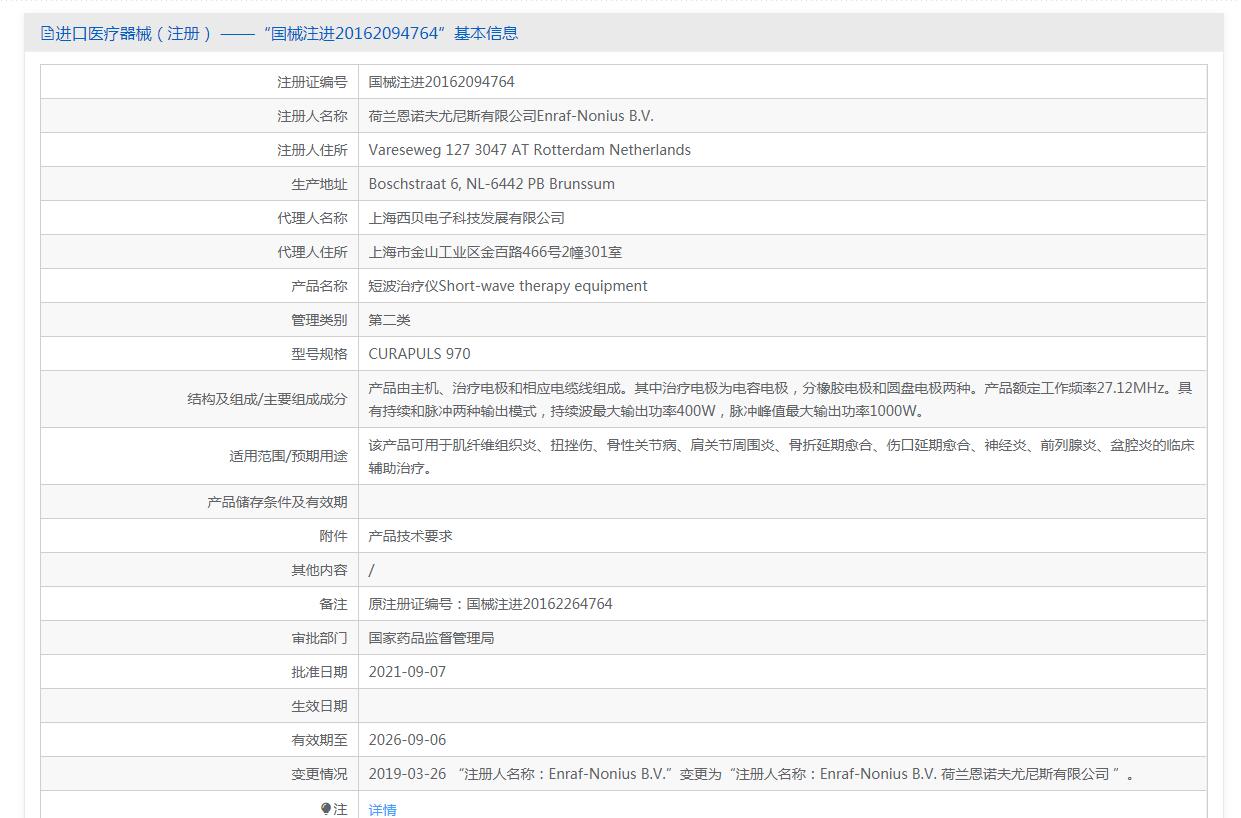Click the Vareseweg 127 Rotterdam address value
1241x818 pixels.
[x=529, y=150]
